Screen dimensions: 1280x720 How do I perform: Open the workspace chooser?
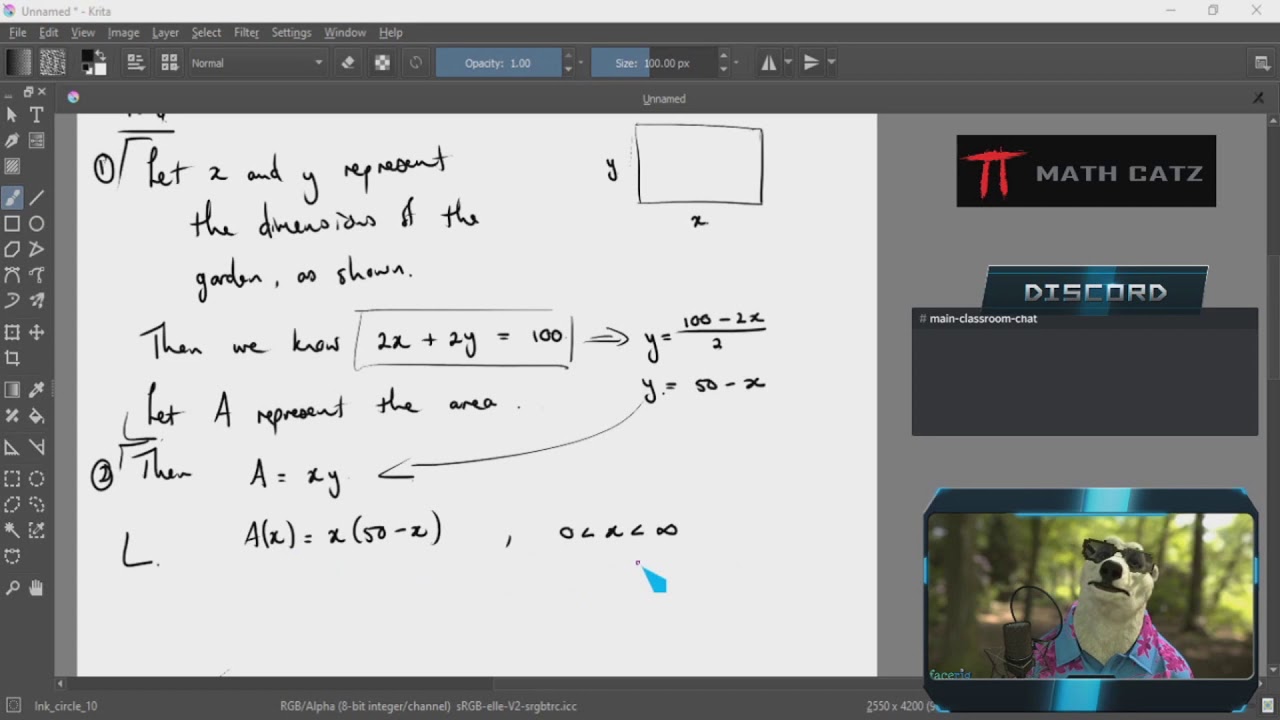pyautogui.click(x=1262, y=63)
